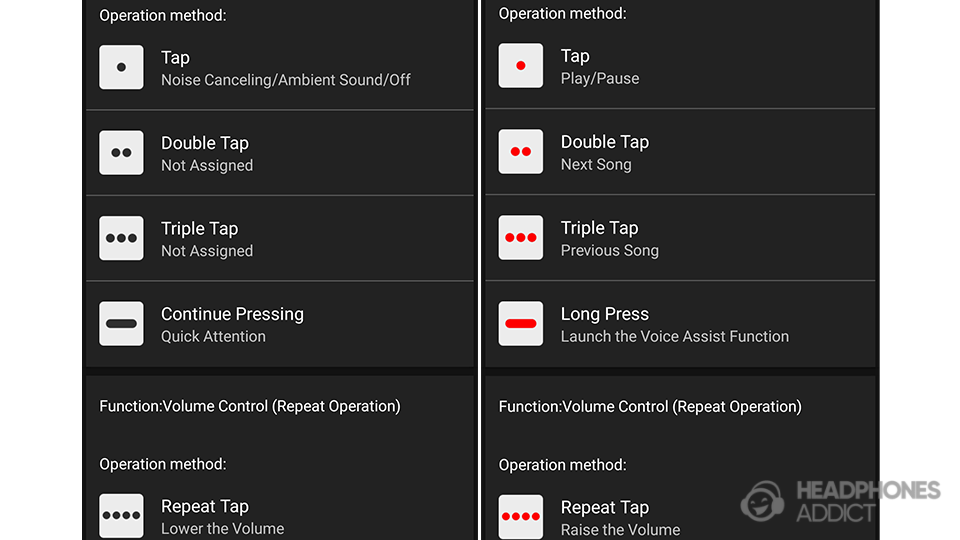Image resolution: width=960 pixels, height=540 pixels.
Task: Click the Double Tap Not Assigned text
Action: pyautogui.click(x=207, y=166)
